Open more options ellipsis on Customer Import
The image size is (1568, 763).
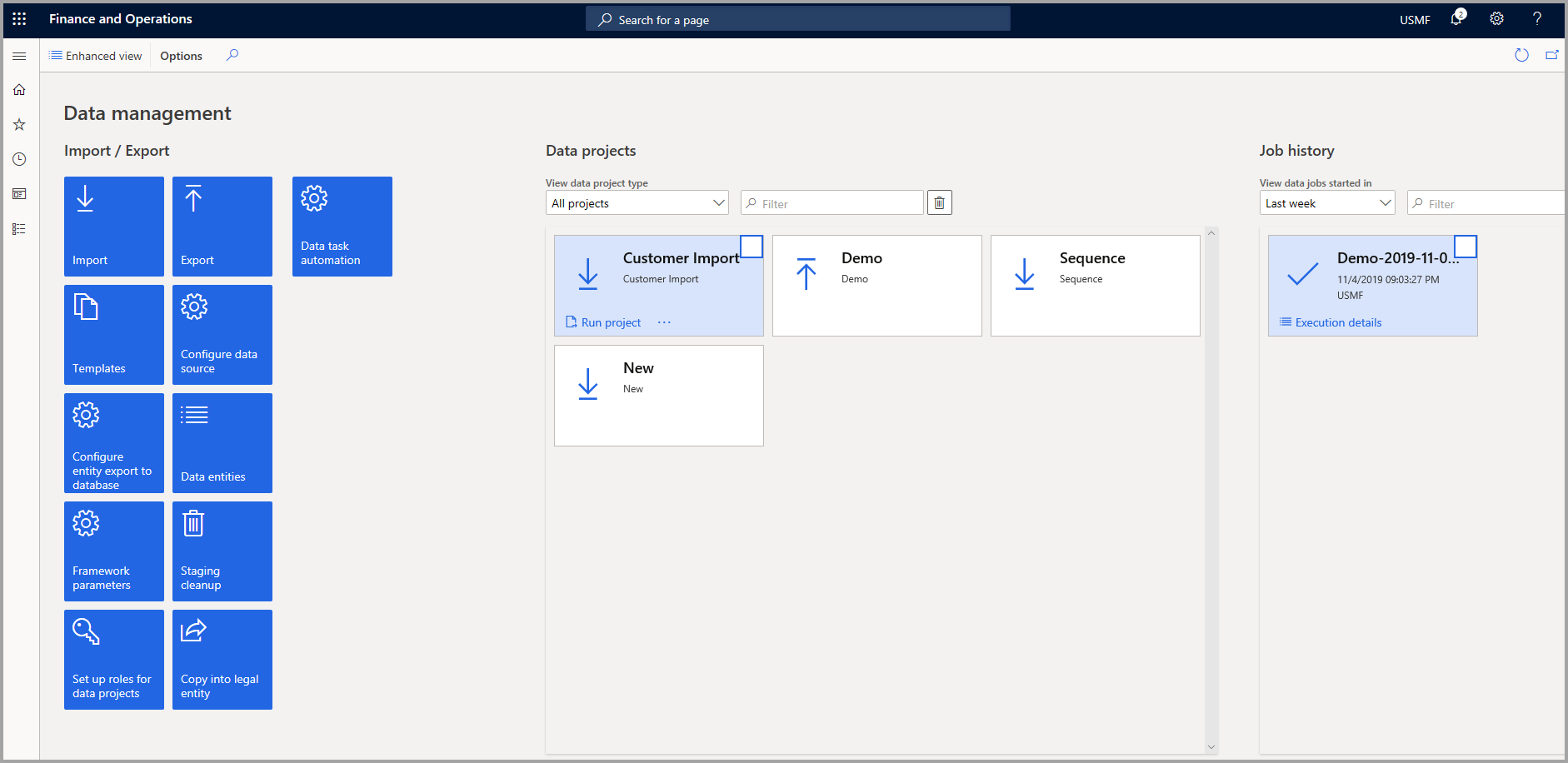click(664, 322)
